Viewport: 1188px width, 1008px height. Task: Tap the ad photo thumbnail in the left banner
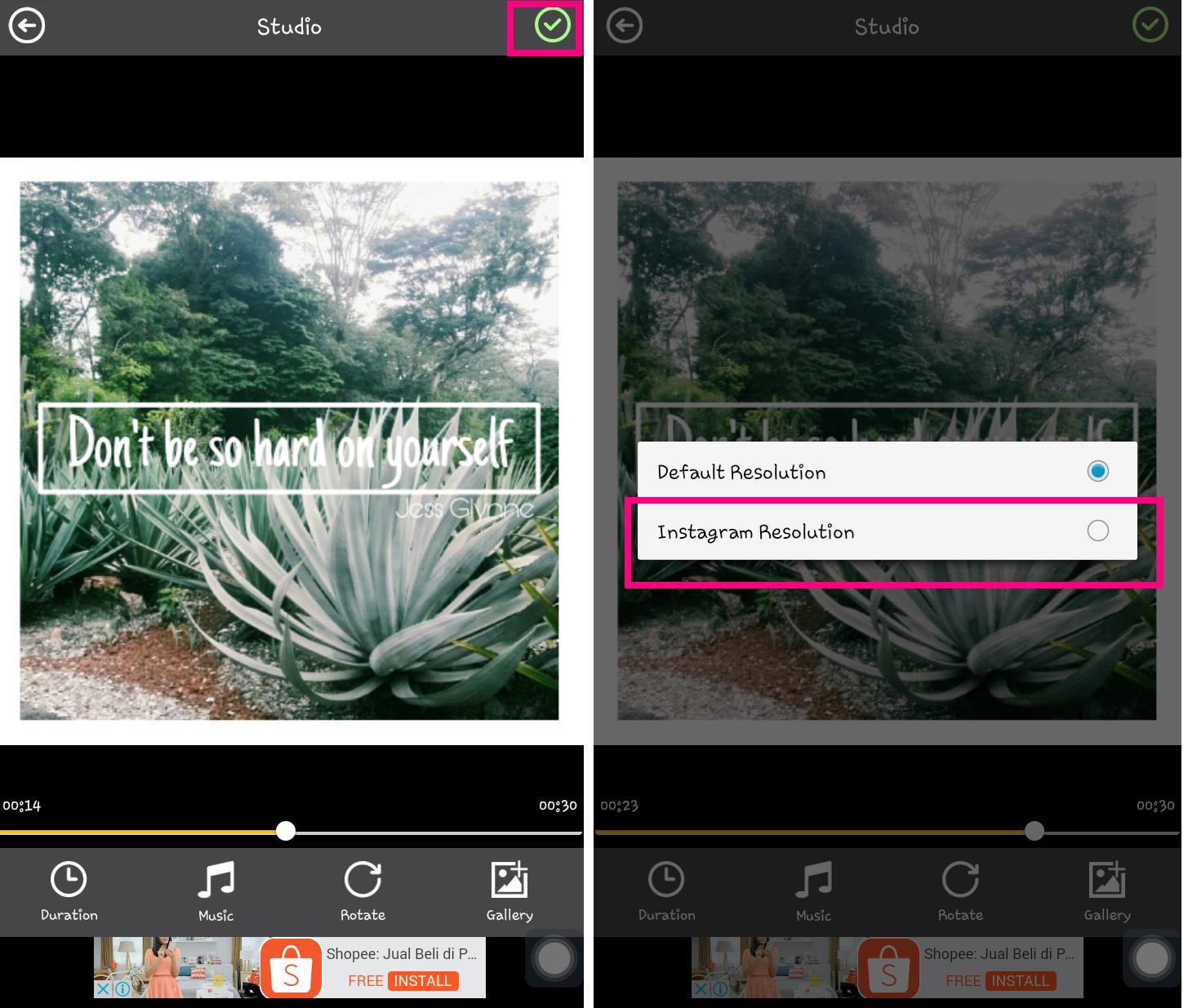coord(177,967)
